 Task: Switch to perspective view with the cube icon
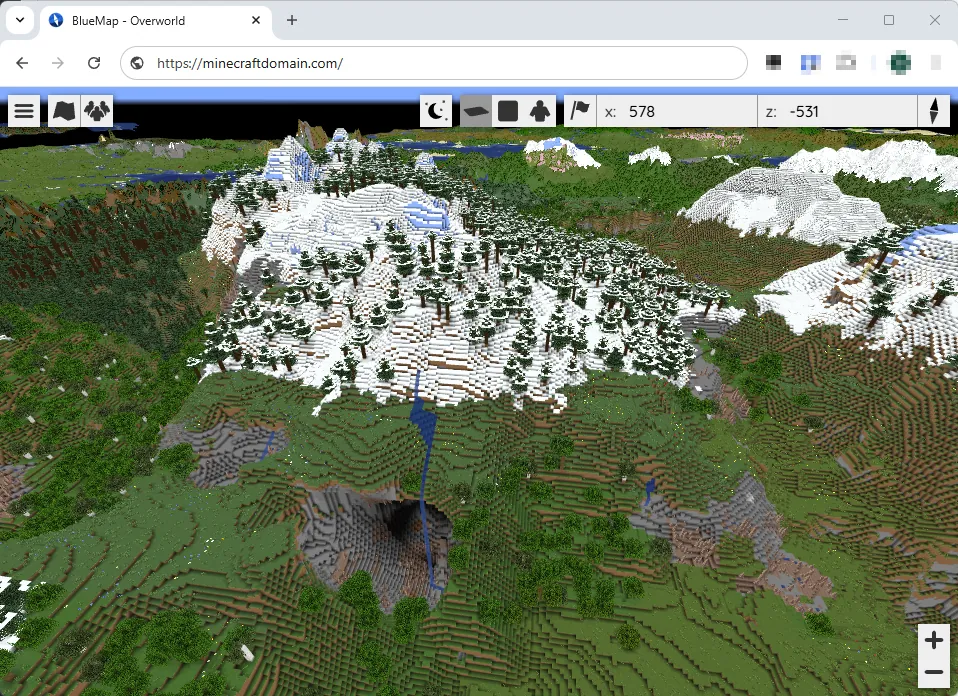coord(507,110)
